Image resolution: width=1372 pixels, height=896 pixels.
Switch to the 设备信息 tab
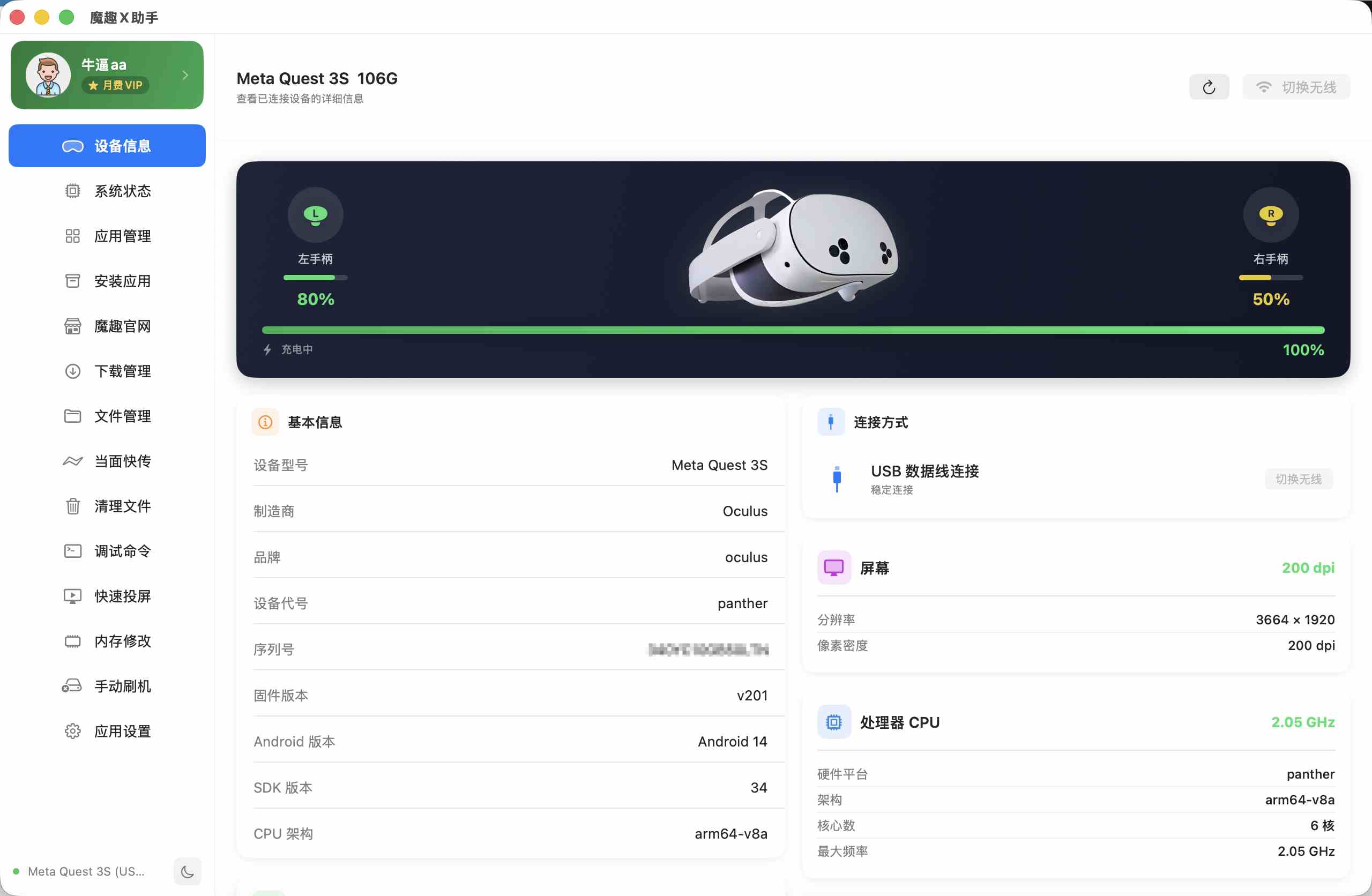[107, 145]
